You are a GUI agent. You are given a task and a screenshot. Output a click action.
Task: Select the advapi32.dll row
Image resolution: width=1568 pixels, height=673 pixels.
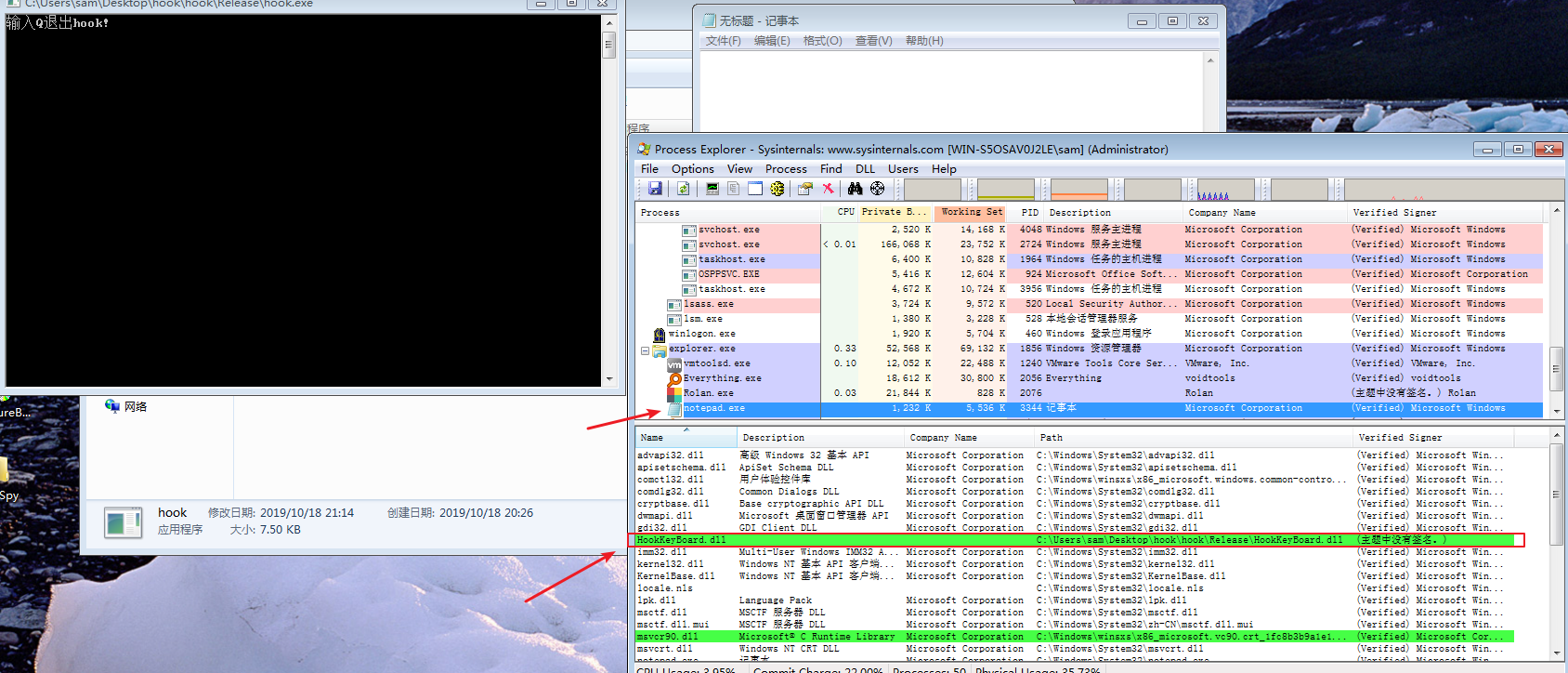click(x=1075, y=455)
